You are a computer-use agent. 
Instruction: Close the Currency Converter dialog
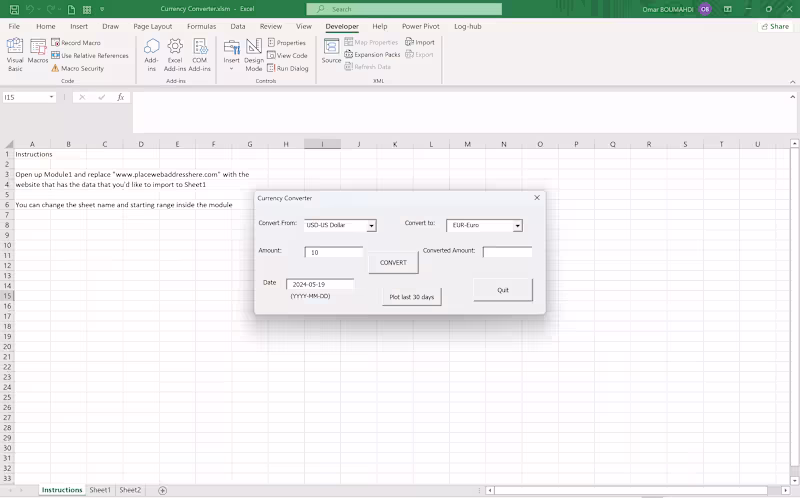pyautogui.click(x=537, y=198)
